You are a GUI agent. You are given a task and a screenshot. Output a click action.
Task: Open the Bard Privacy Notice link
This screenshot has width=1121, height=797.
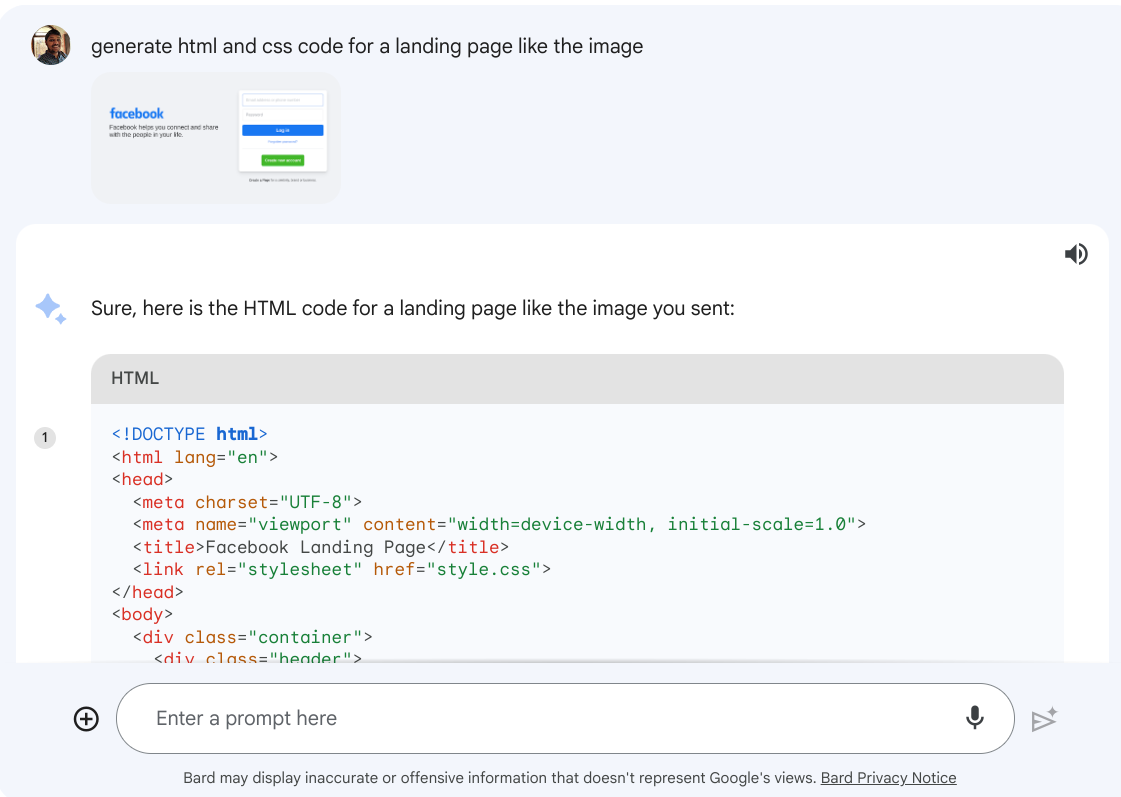click(x=888, y=777)
